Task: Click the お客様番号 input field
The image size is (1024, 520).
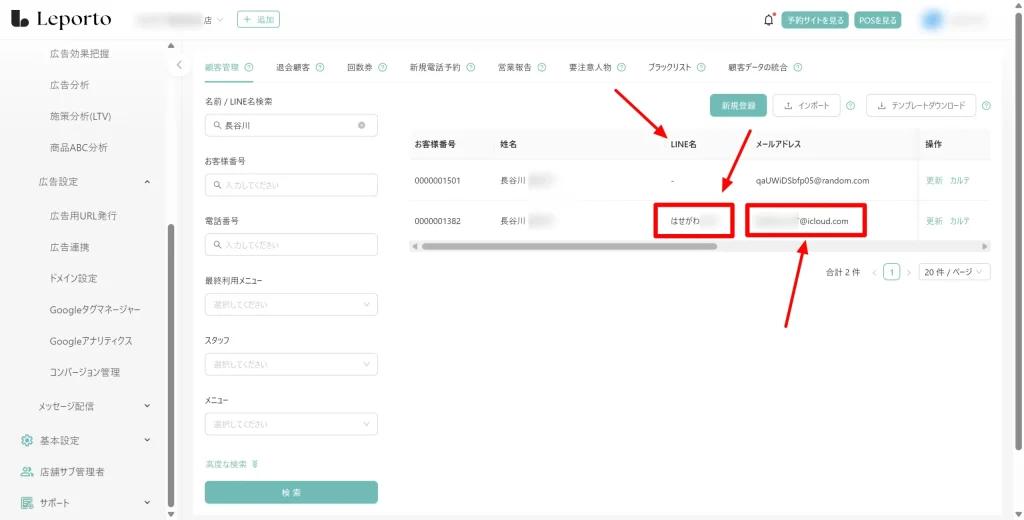Action: pos(291,185)
